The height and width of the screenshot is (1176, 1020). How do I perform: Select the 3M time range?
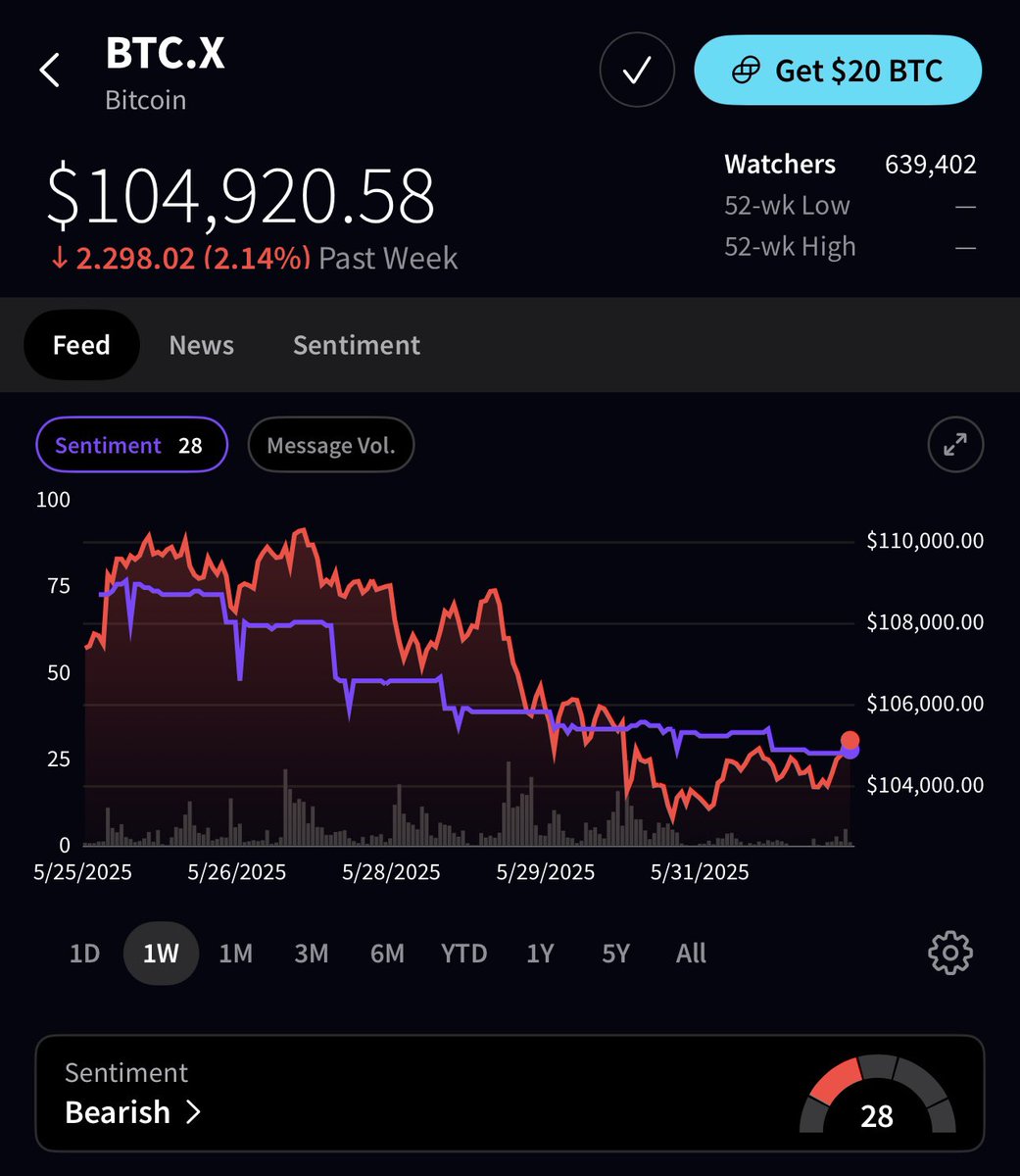click(312, 953)
